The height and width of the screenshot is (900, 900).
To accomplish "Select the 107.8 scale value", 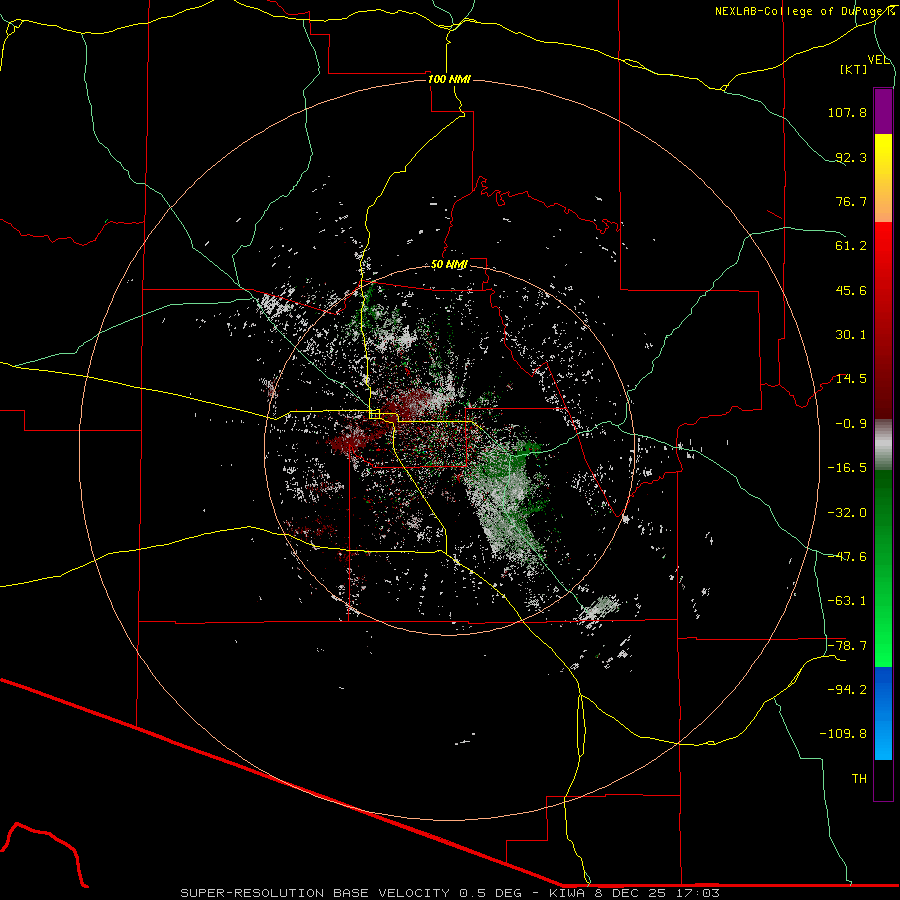I will [847, 112].
